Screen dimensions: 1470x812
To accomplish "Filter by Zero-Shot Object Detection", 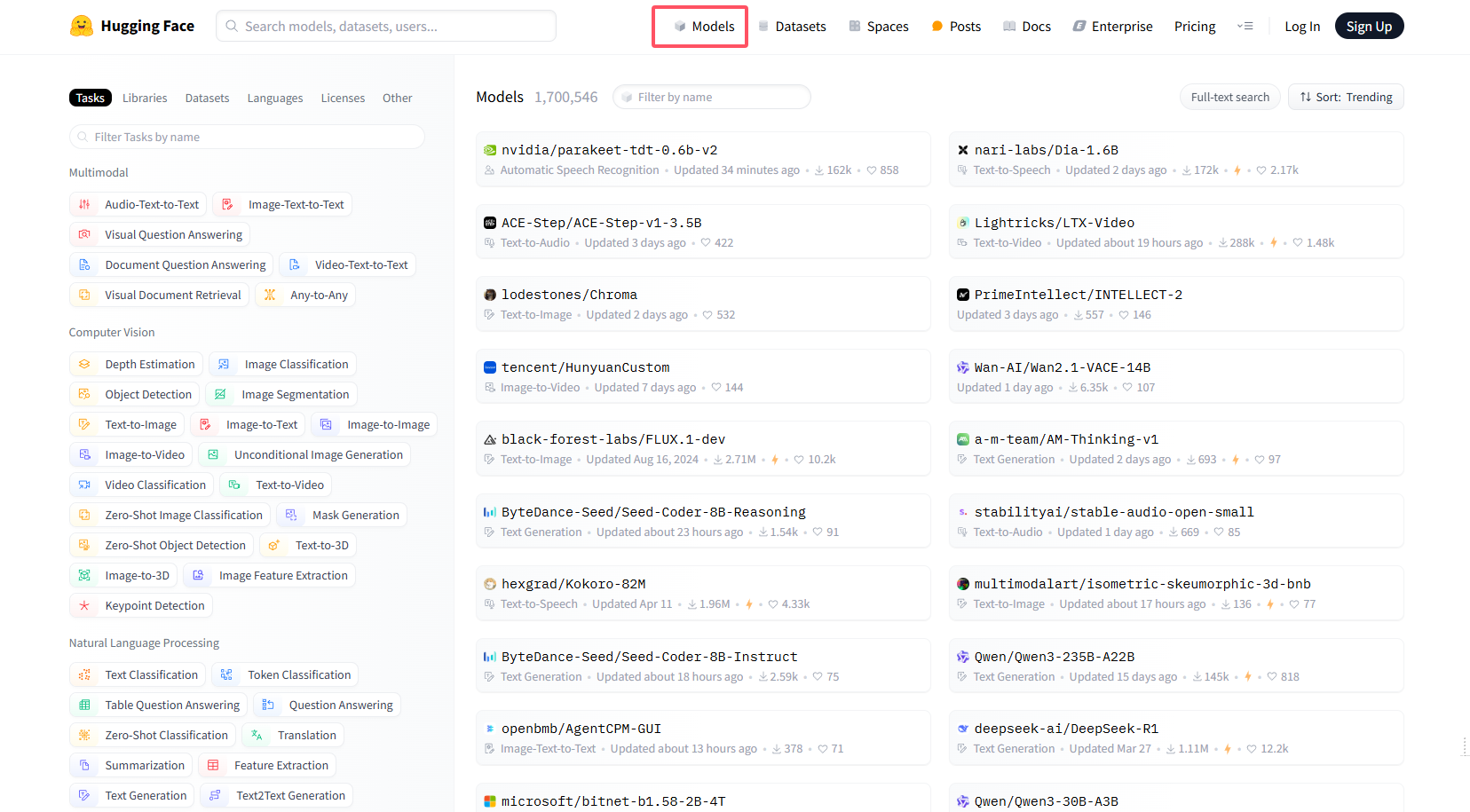I will coord(162,545).
